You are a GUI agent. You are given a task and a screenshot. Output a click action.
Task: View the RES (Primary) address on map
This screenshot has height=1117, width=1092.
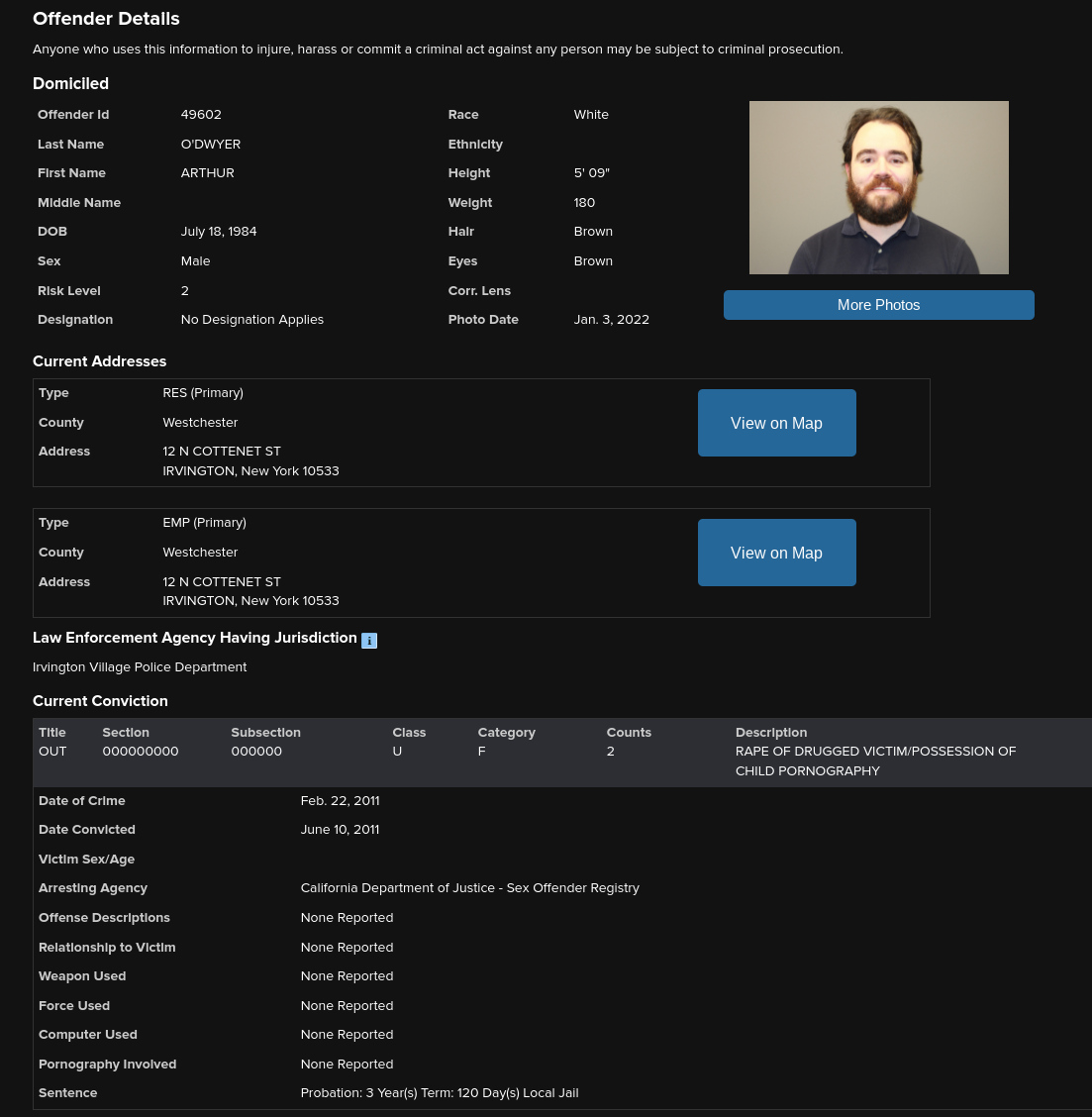pos(776,423)
